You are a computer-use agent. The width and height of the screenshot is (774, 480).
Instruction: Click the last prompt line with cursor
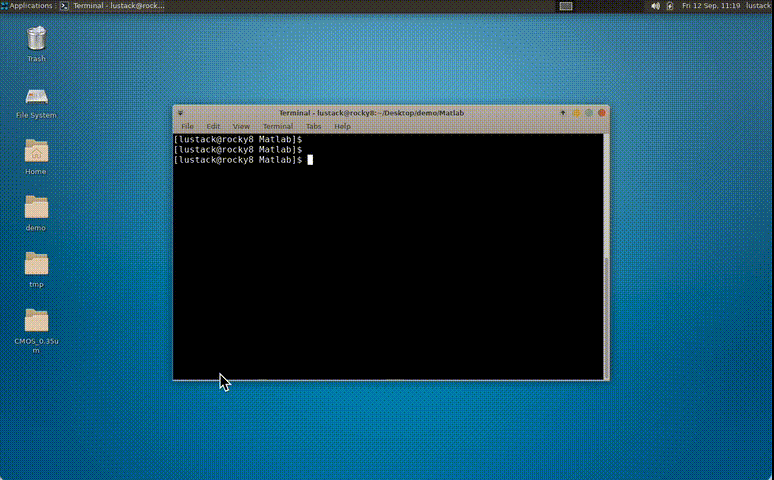[x=243, y=160]
